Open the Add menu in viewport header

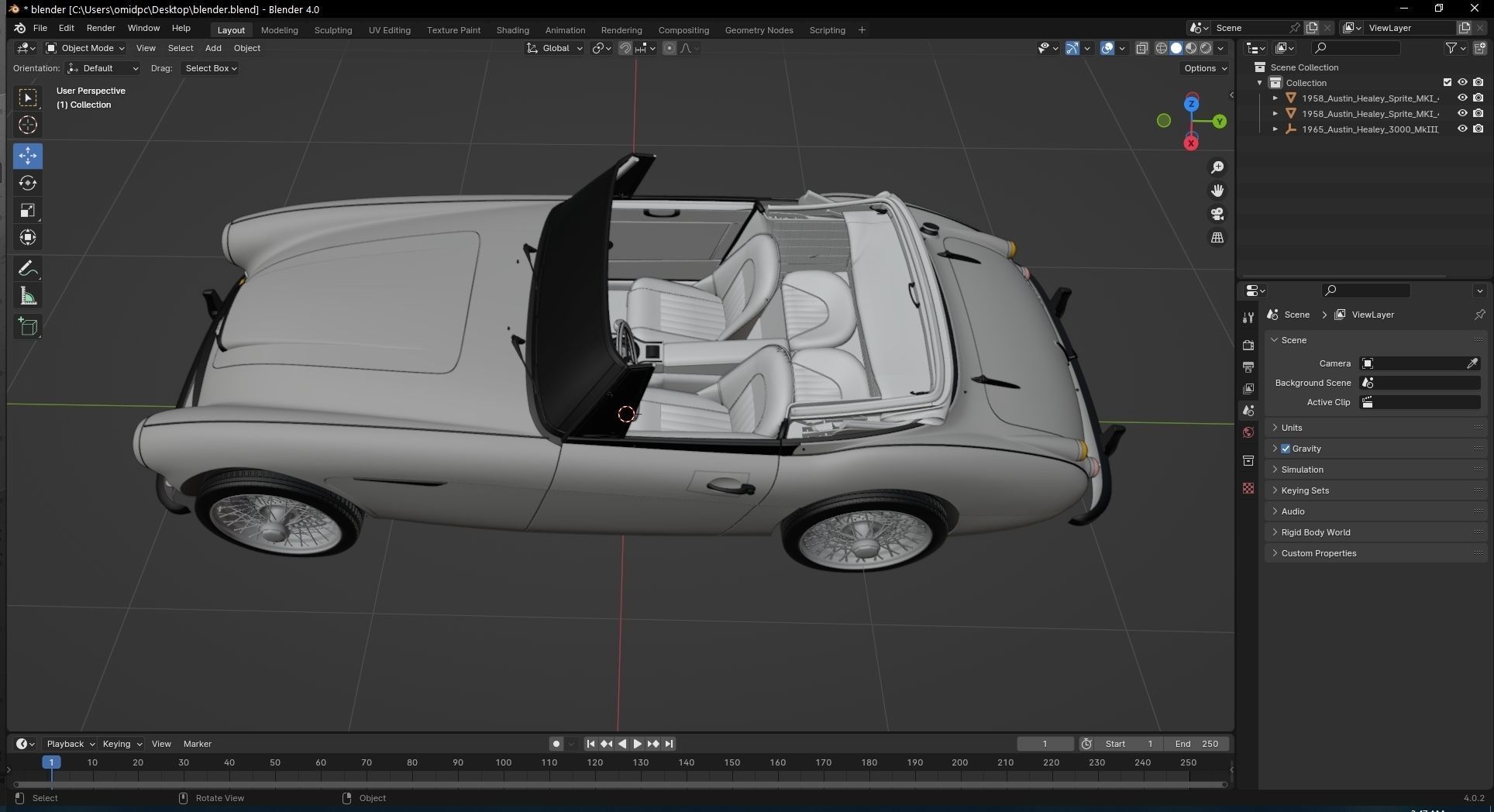click(x=213, y=48)
